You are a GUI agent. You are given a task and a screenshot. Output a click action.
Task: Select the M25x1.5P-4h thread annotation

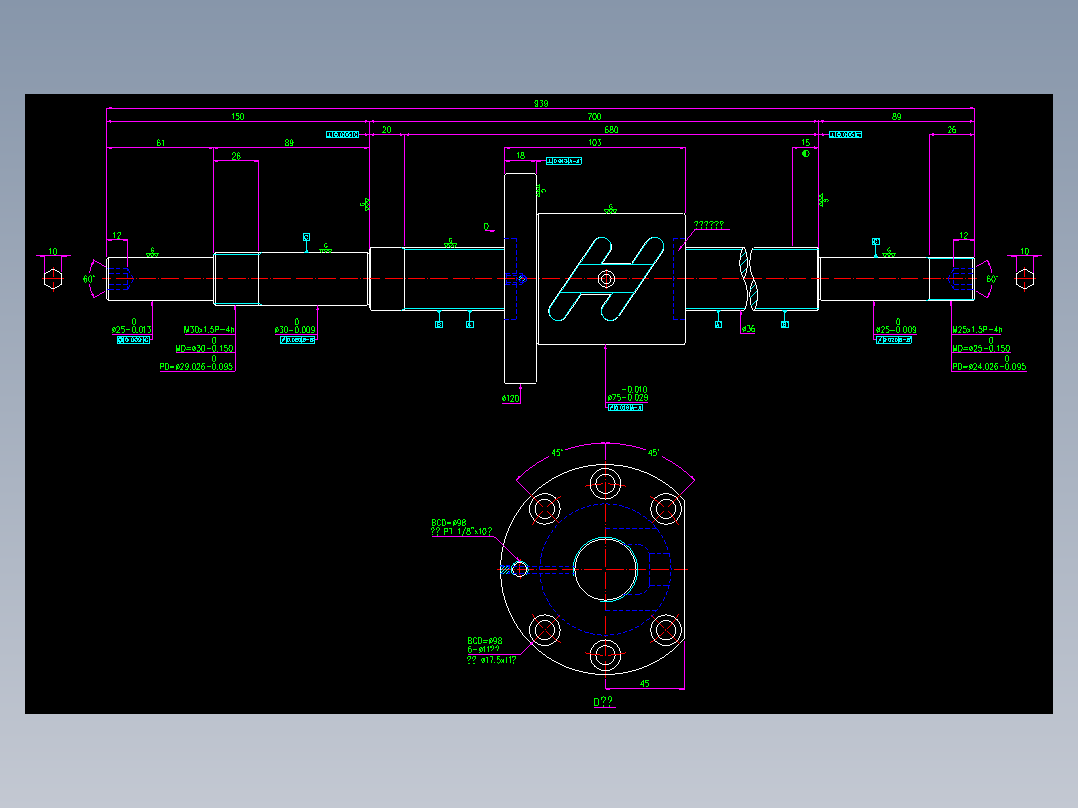point(977,330)
